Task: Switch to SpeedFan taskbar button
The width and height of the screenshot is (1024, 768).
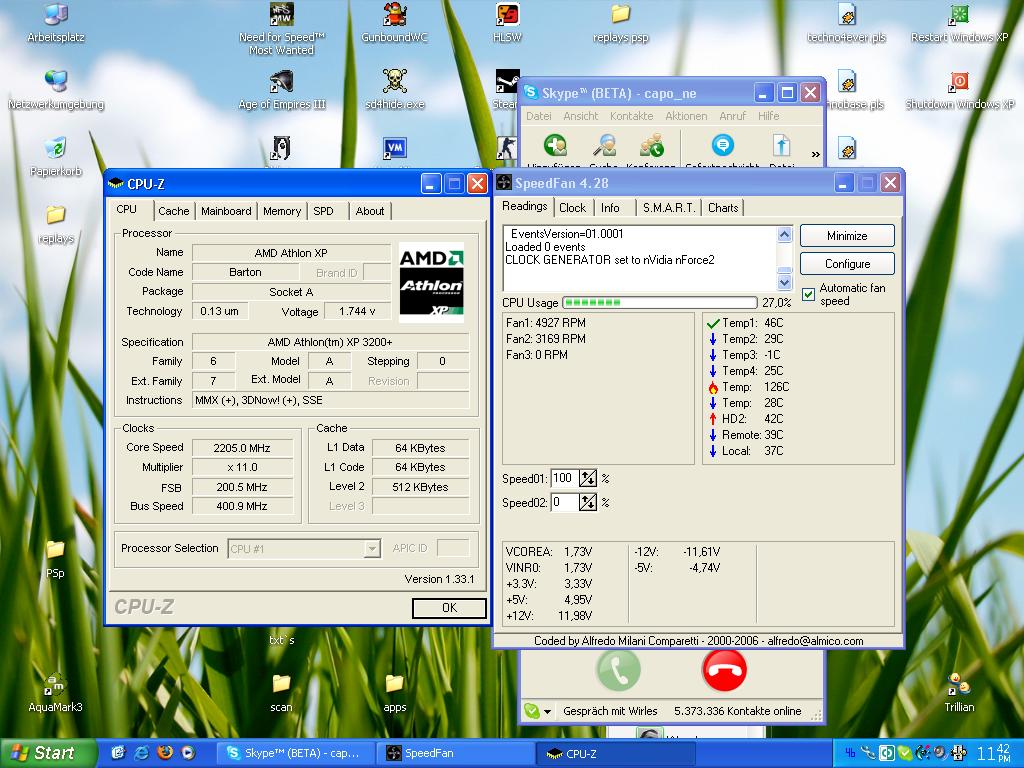Action: [455, 753]
